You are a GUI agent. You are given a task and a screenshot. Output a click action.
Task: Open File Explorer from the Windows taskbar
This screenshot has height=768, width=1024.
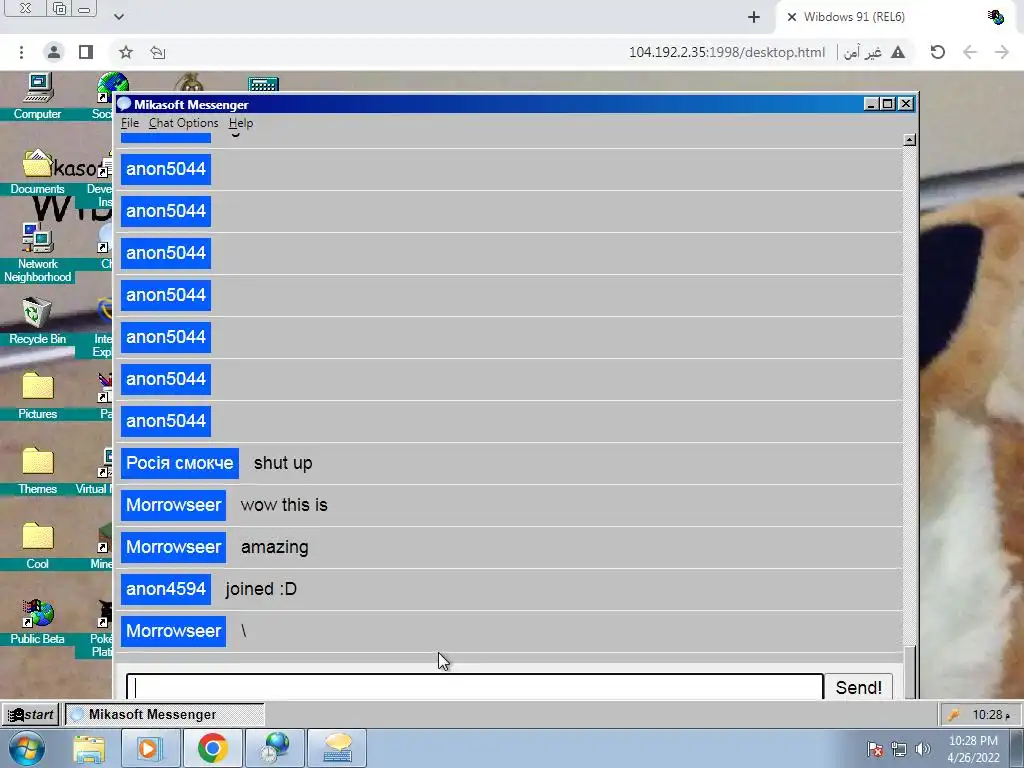[89, 748]
